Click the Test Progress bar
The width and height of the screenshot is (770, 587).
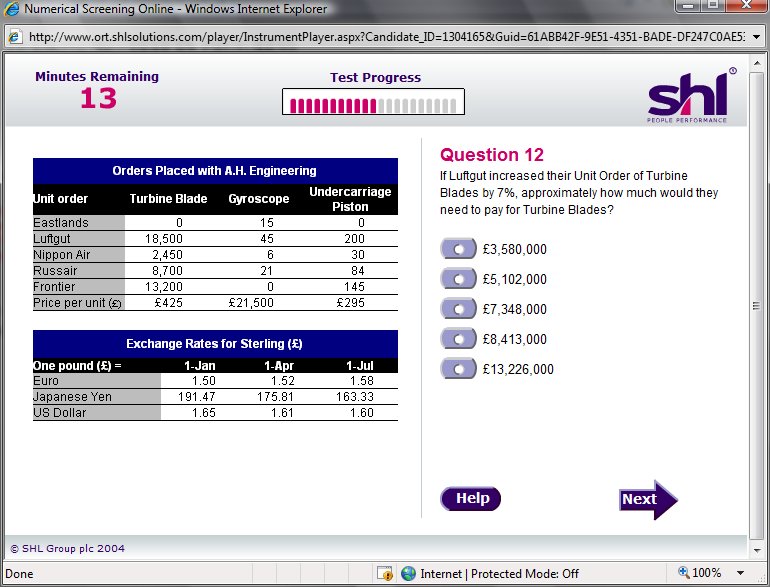(373, 102)
